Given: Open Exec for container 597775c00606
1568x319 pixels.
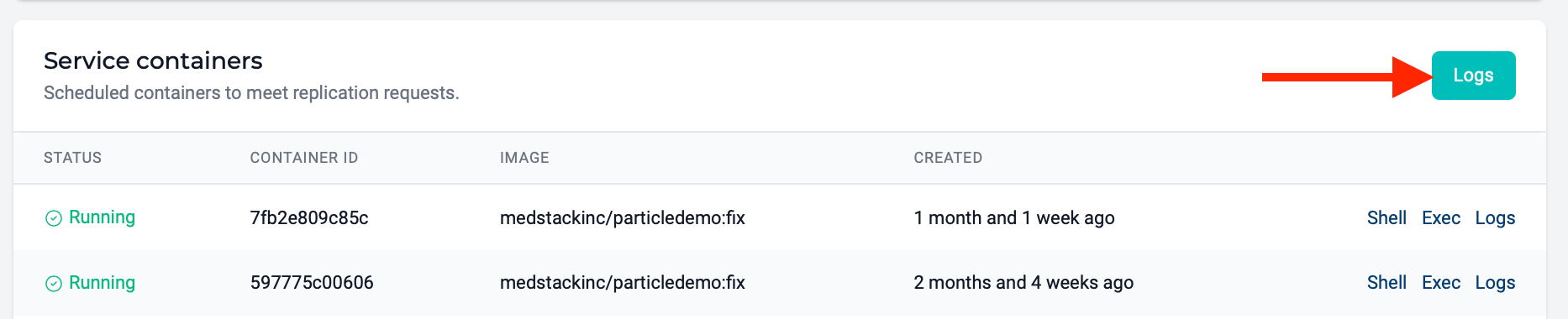Looking at the screenshot, I should pyautogui.click(x=1441, y=283).
